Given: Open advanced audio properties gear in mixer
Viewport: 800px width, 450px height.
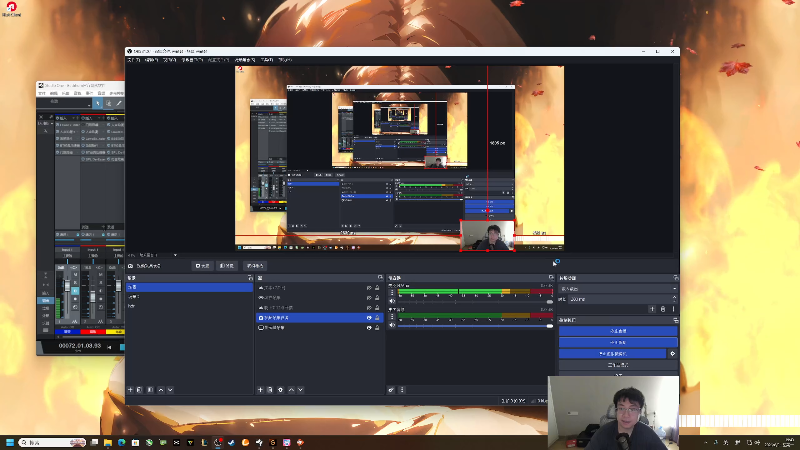Looking at the screenshot, I should (391, 390).
